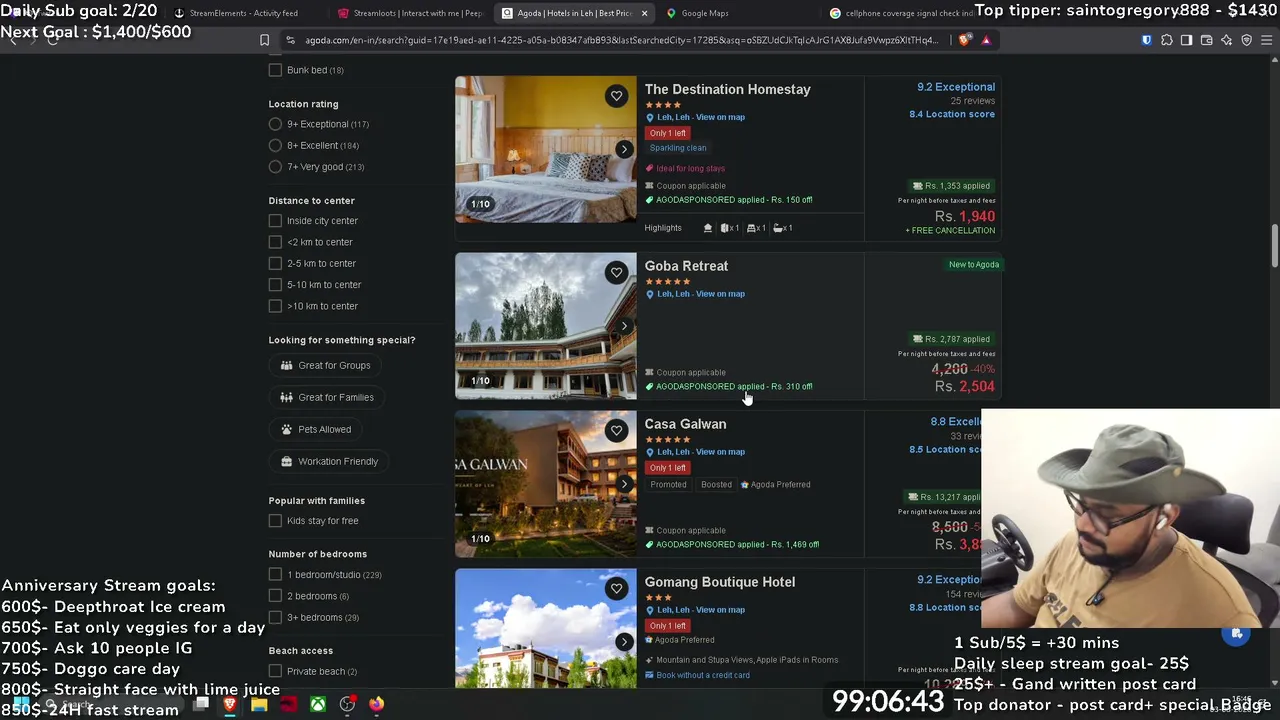
Task: Open Firefox from the taskbar
Action: tap(376, 704)
